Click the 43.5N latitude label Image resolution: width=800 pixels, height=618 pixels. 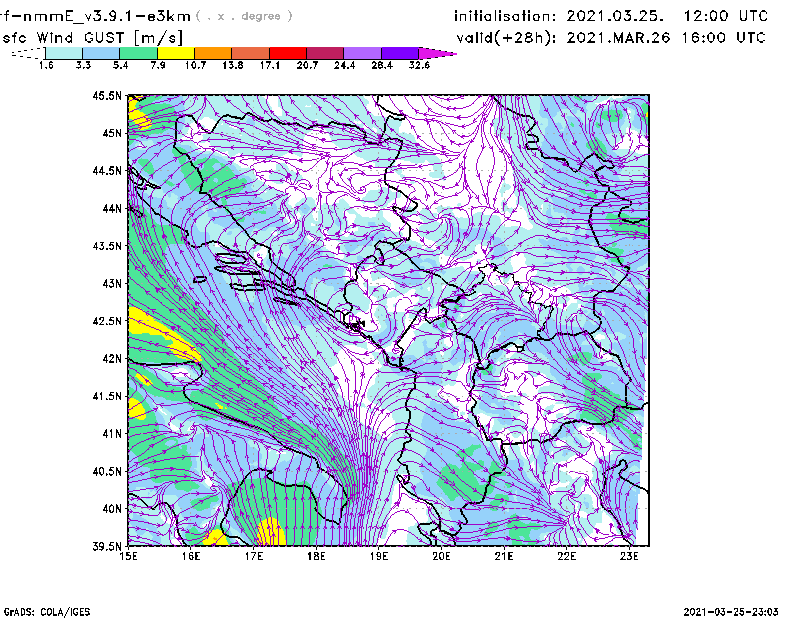coord(108,246)
